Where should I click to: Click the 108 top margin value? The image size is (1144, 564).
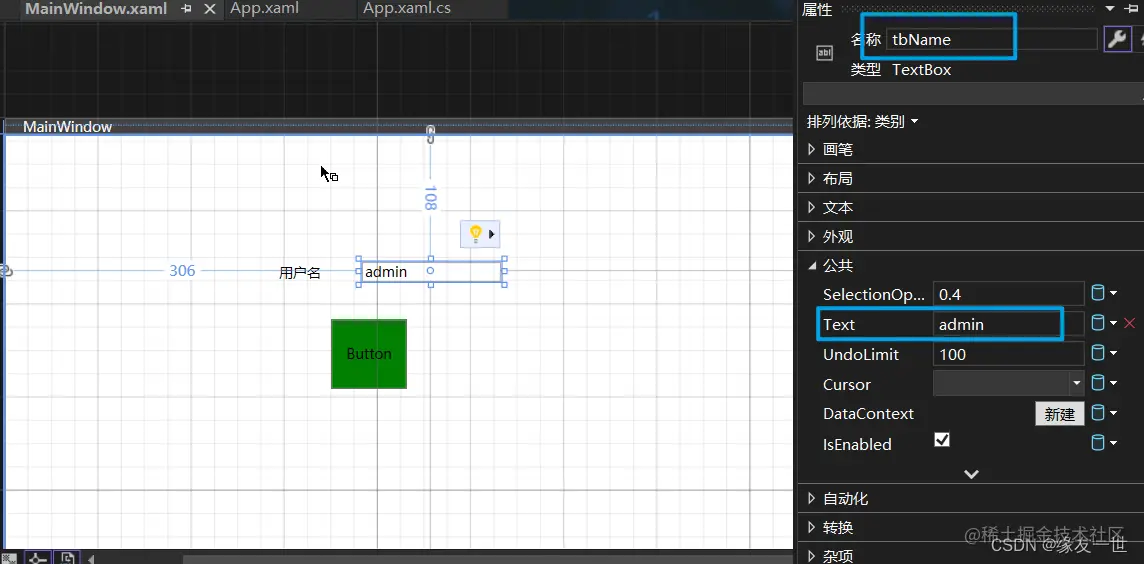[x=430, y=198]
